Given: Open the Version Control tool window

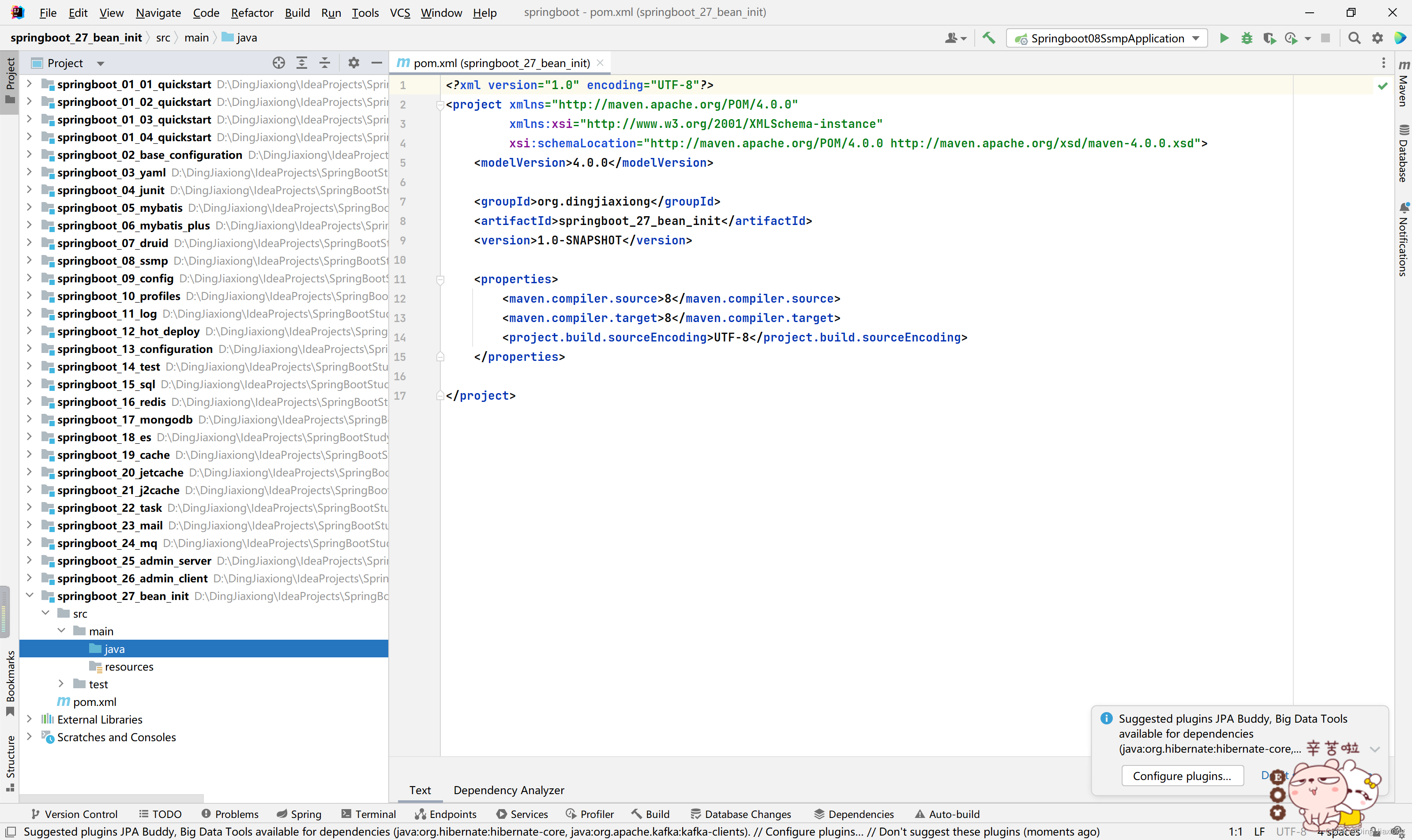Looking at the screenshot, I should pyautogui.click(x=74, y=814).
